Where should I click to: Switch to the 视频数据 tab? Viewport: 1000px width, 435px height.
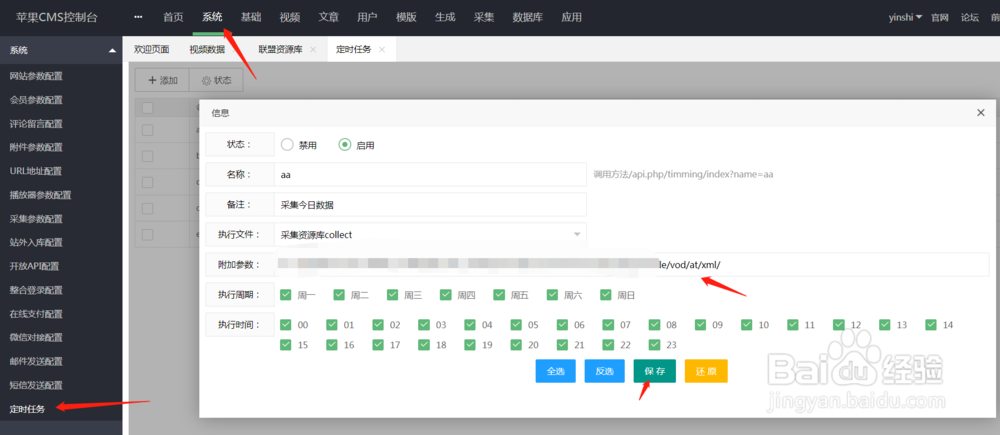point(207,49)
